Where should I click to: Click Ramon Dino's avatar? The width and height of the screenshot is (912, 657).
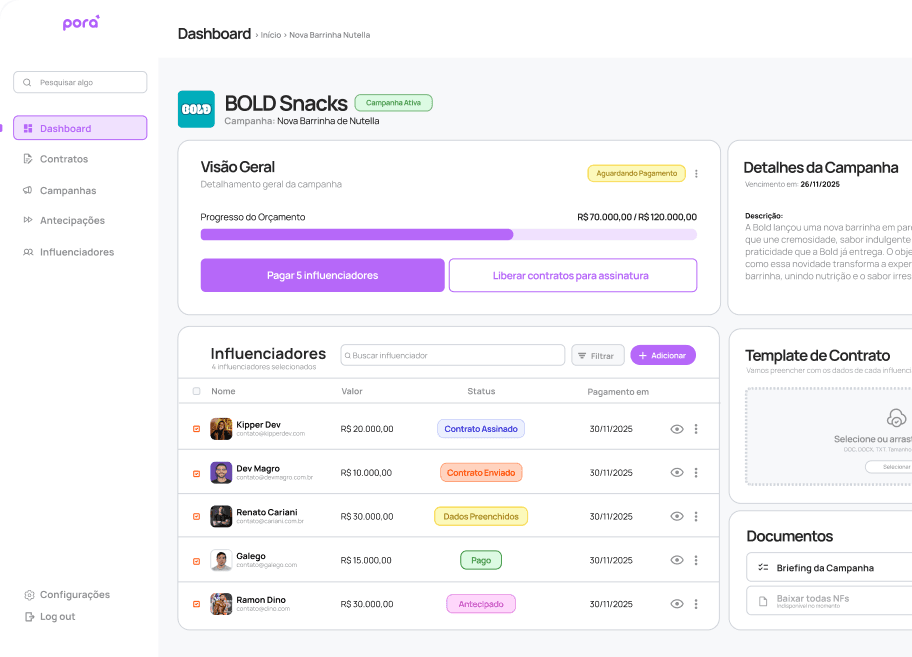pyautogui.click(x=221, y=604)
